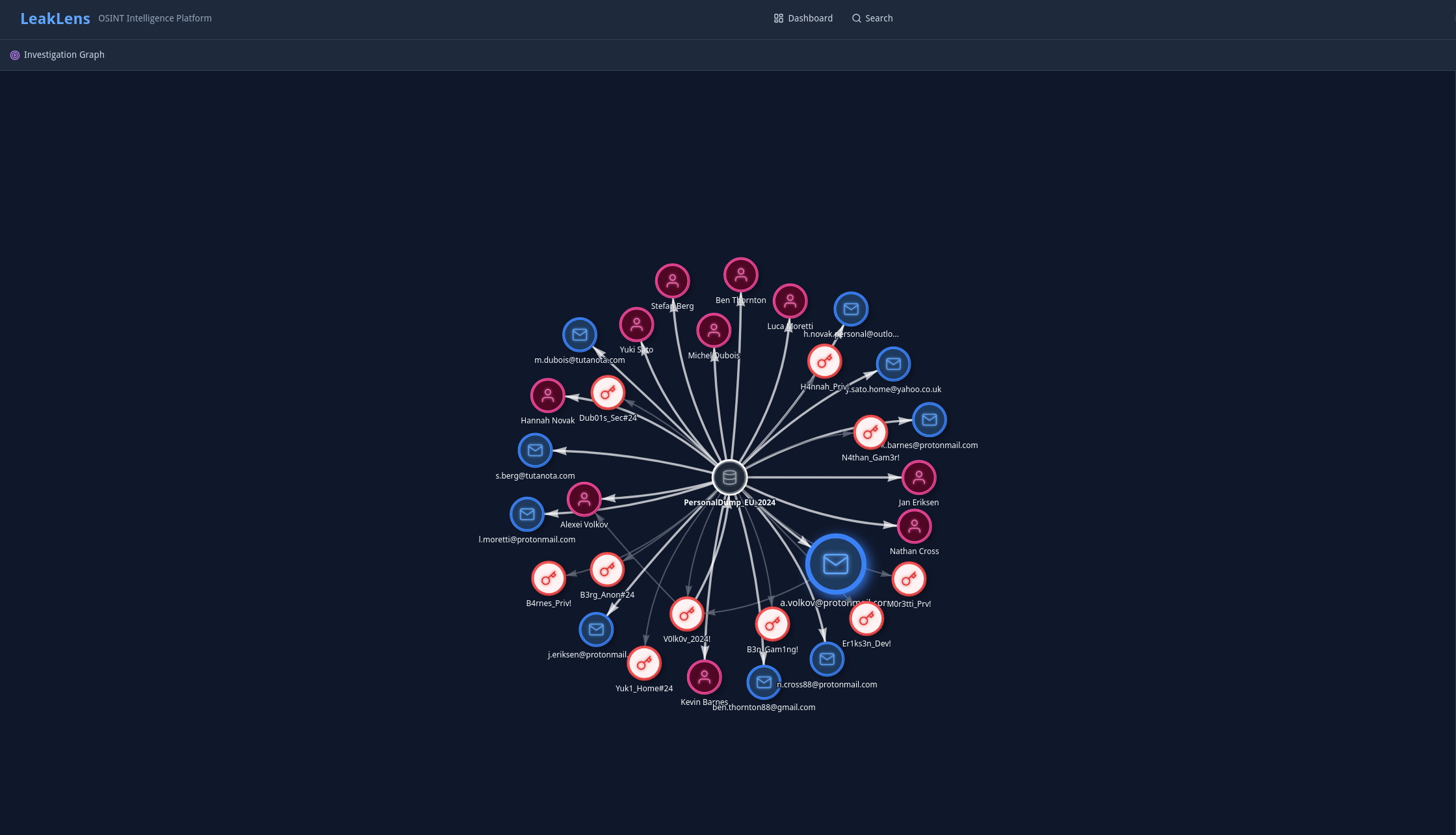The image size is (1456, 835).
Task: Select the Yuk1_Home#24 password key node
Action: 644,663
